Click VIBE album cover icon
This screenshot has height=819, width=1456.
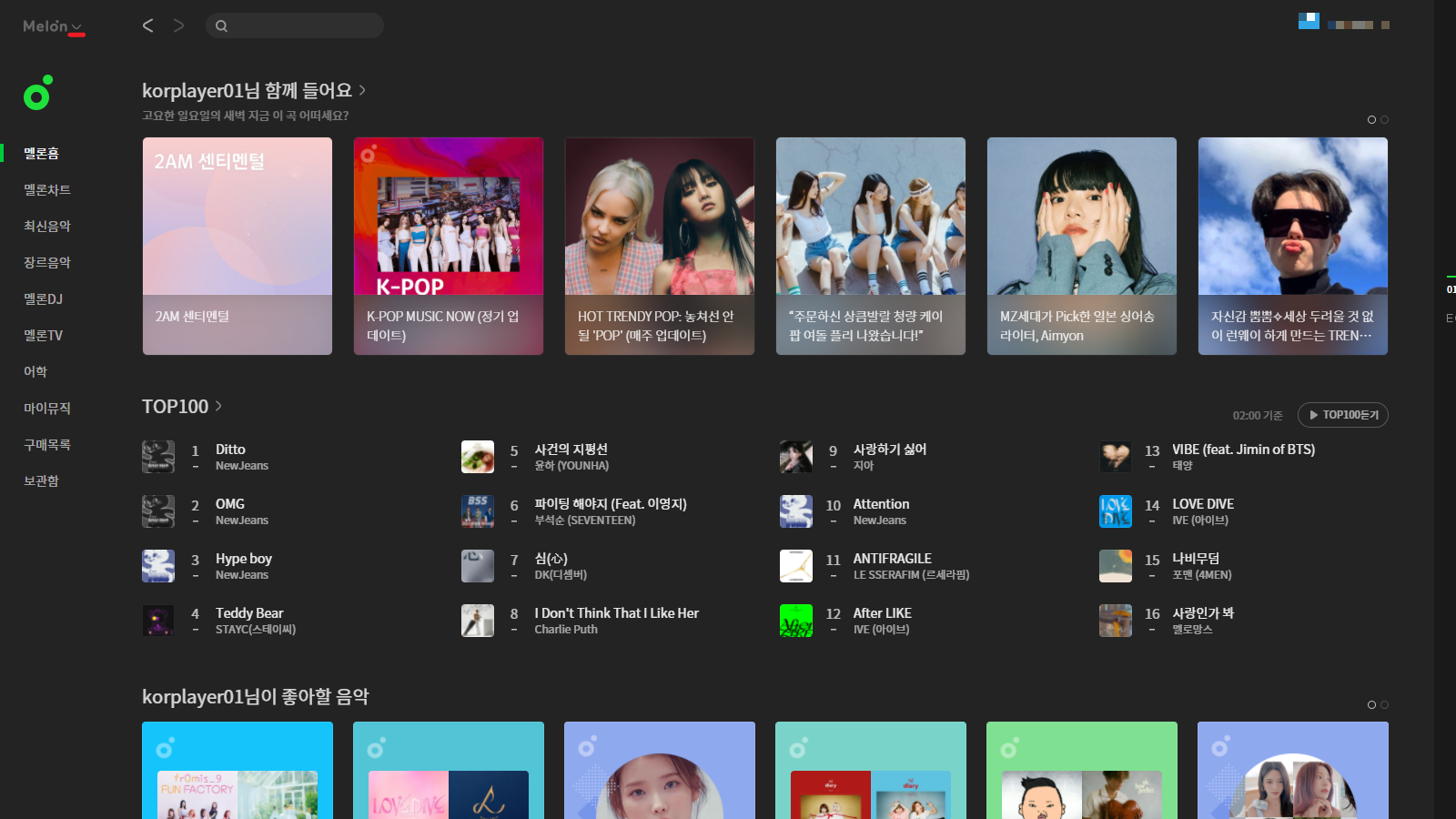click(x=1116, y=457)
